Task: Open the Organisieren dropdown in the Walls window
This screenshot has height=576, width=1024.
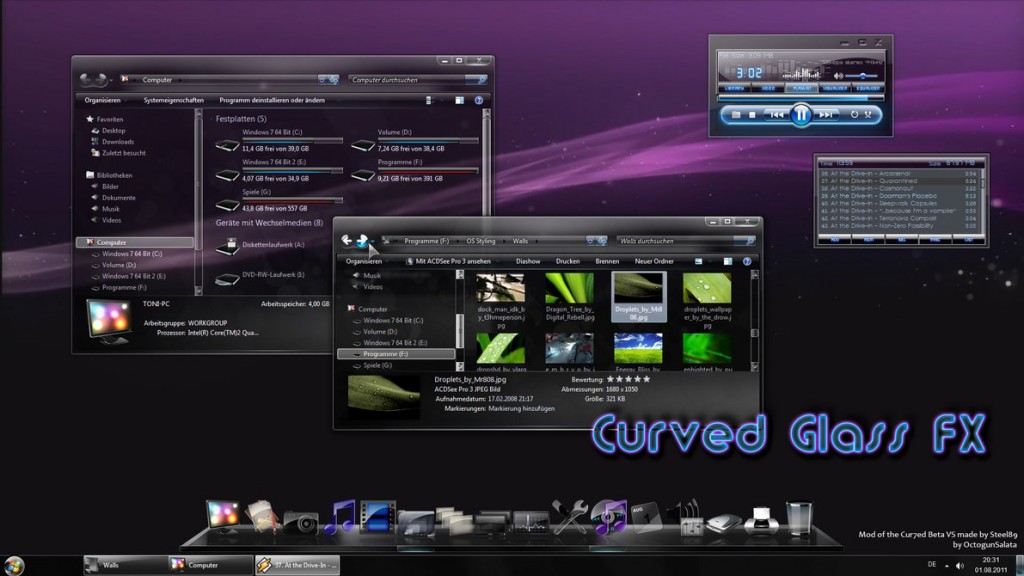Action: 366,261
